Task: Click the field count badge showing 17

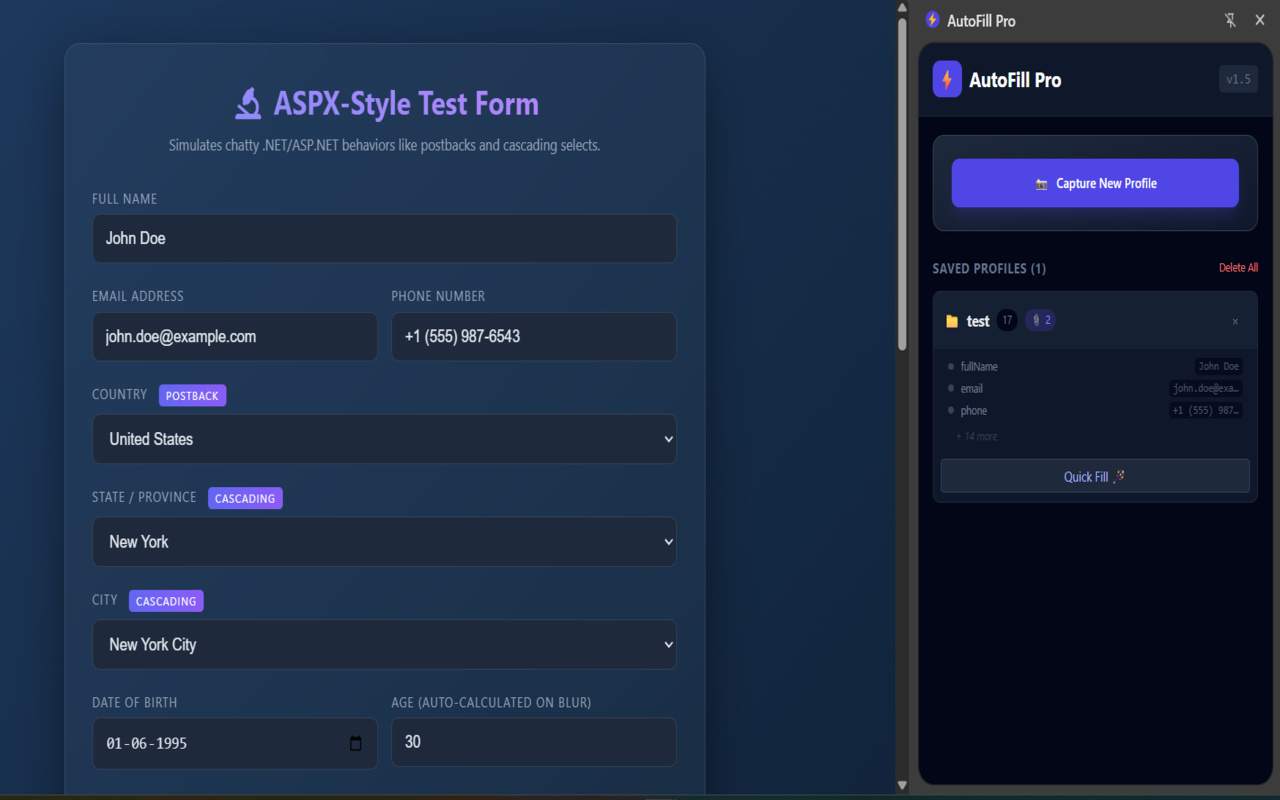Action: pos(1007,320)
